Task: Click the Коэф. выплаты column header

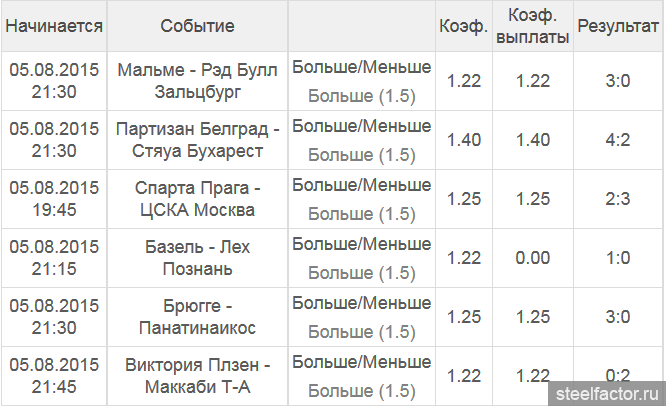Action: 533,25
